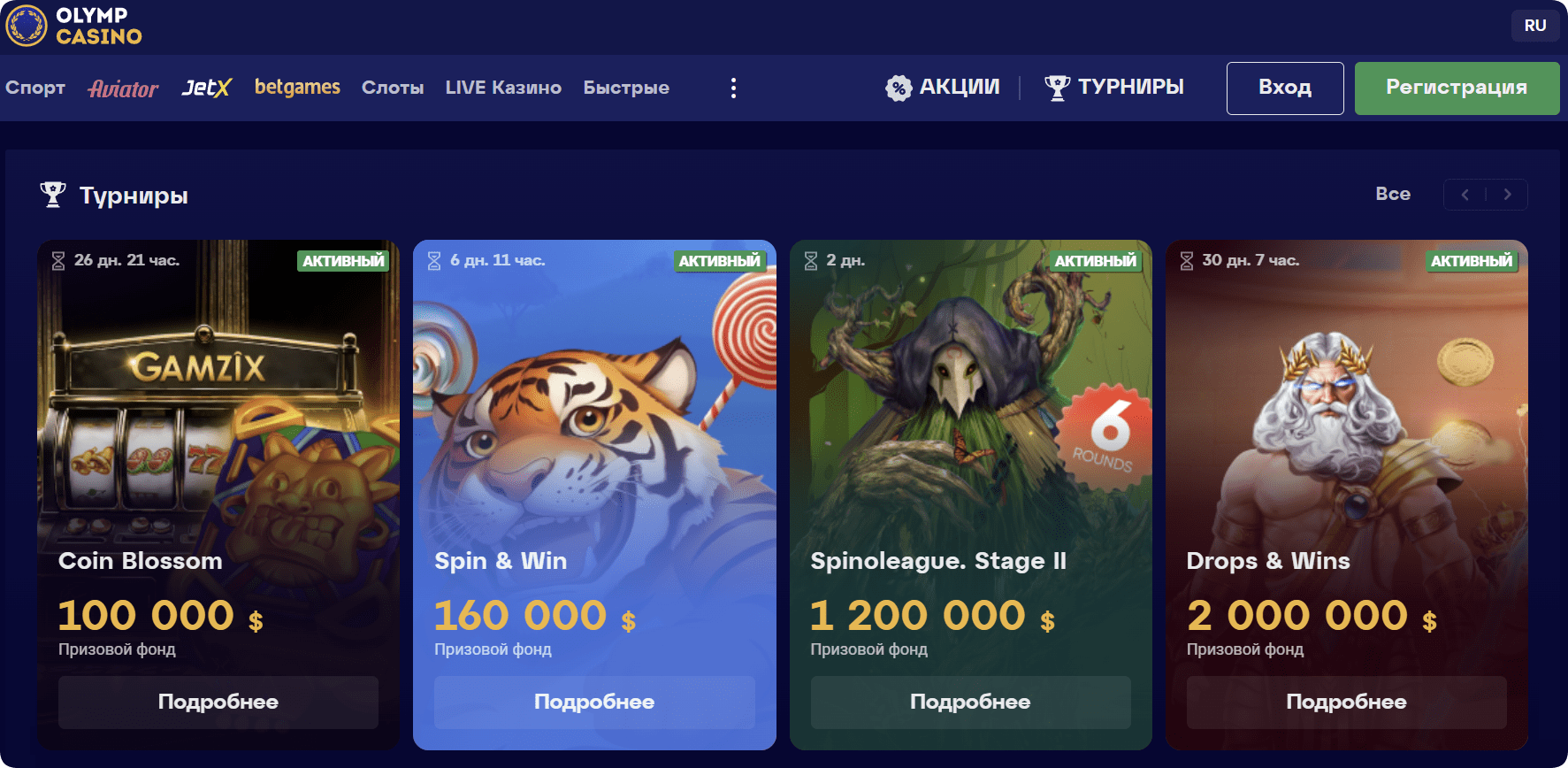Click Подробнее on Spin & Win card
Image resolution: width=1568 pixels, height=768 pixels.
click(594, 703)
